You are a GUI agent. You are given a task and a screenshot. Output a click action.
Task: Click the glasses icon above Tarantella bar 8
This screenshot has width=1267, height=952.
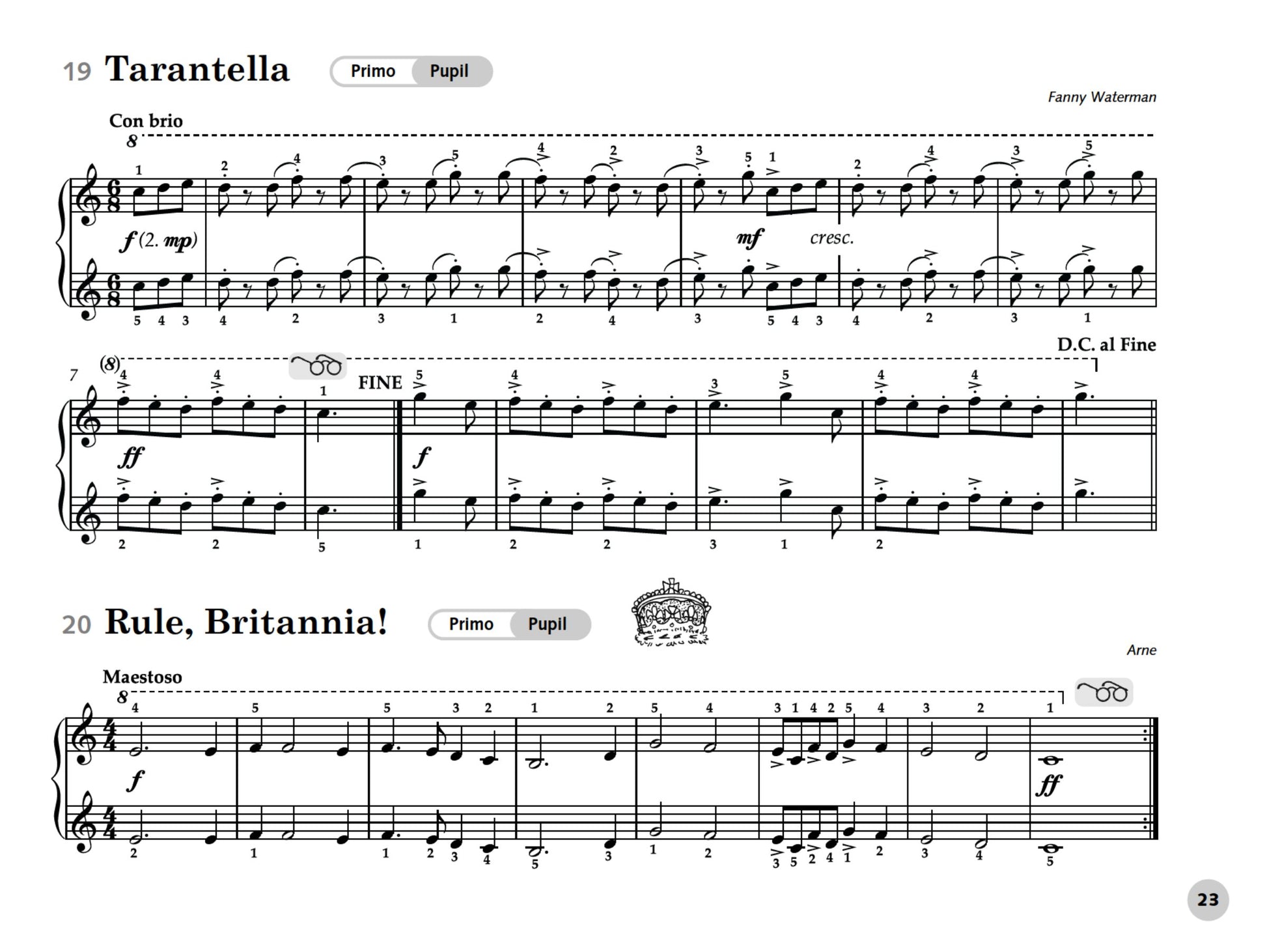pyautogui.click(x=318, y=366)
